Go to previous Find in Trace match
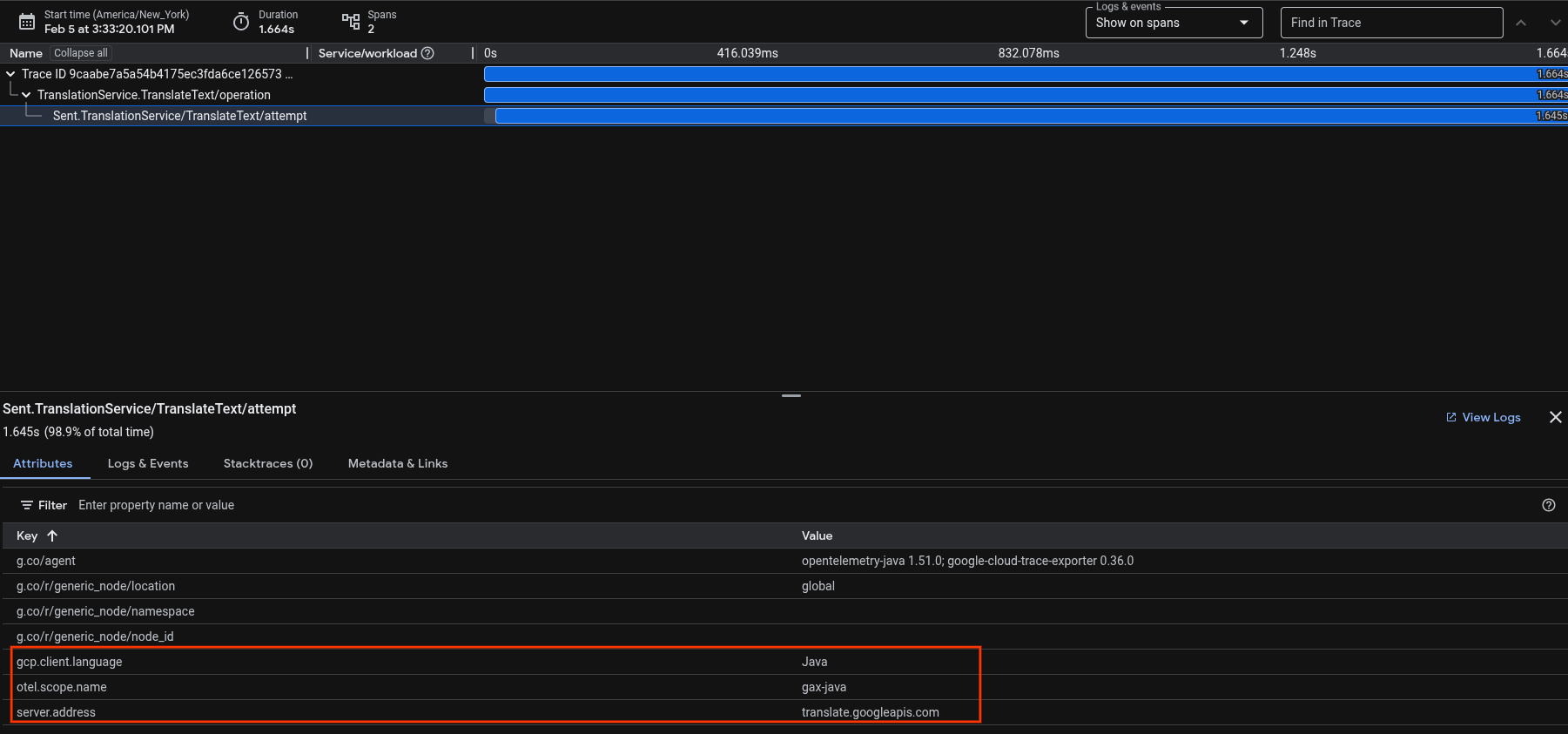Image resolution: width=1568 pixels, height=734 pixels. point(1521,23)
